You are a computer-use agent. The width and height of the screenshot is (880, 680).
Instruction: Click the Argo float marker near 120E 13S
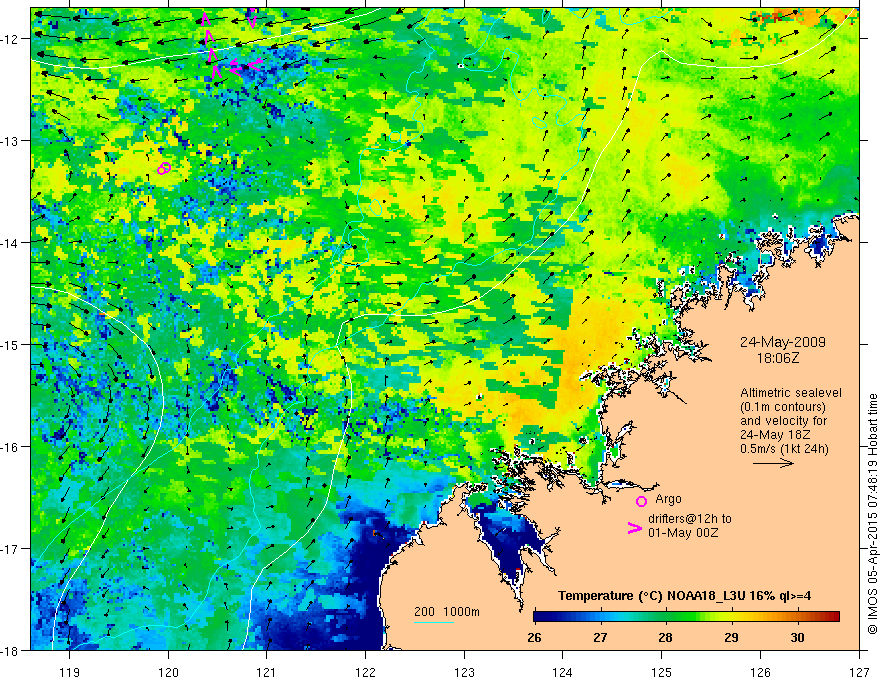[163, 168]
